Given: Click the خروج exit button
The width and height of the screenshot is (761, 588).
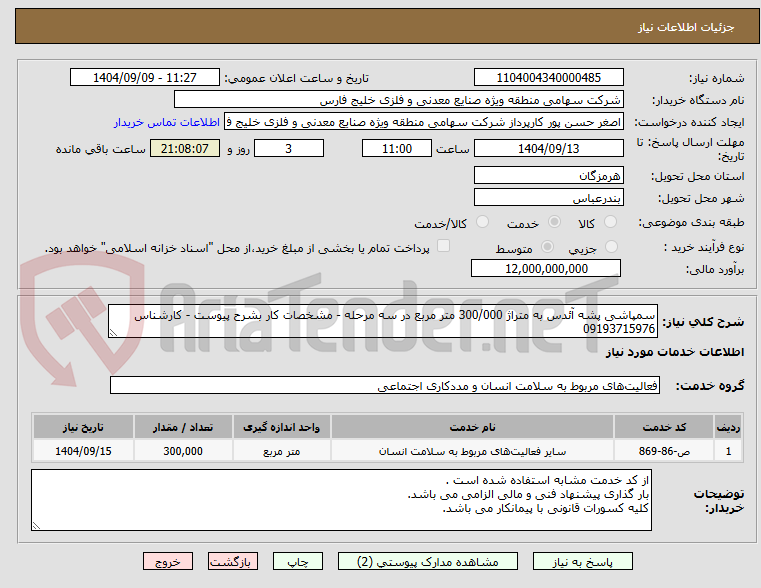Looking at the screenshot, I should click(x=167, y=561).
